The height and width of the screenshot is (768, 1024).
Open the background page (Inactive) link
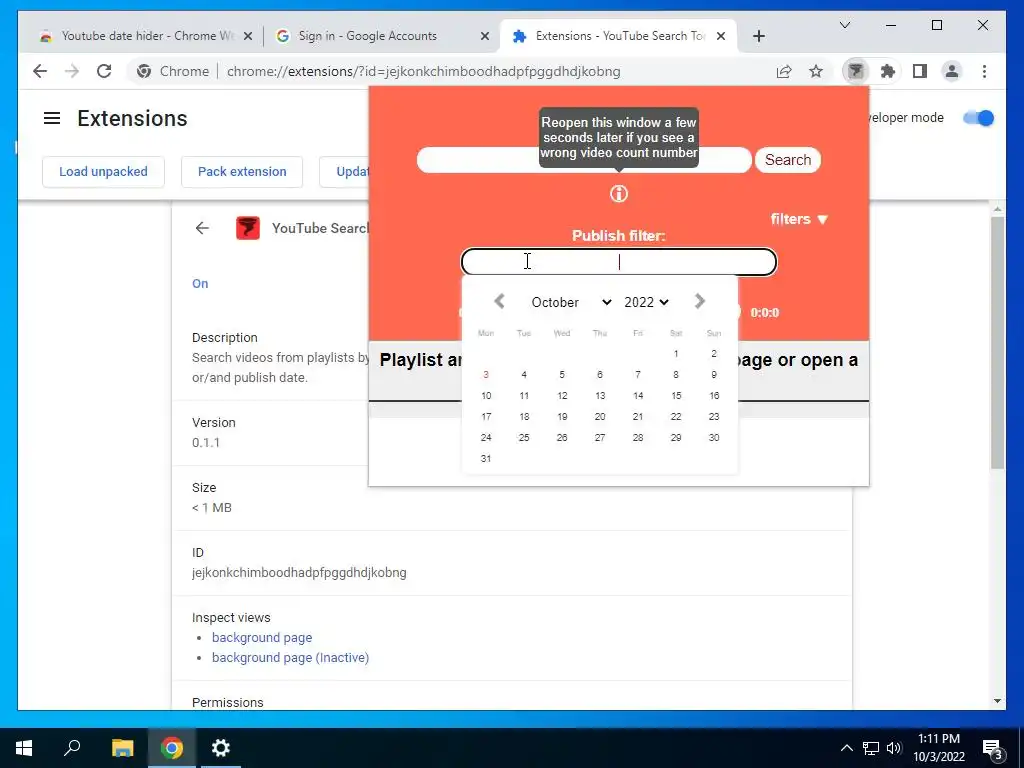pos(291,658)
